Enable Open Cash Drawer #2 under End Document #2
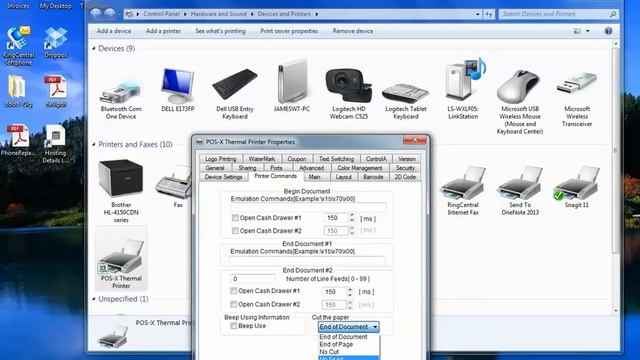This screenshot has height=360, width=640. click(233, 304)
